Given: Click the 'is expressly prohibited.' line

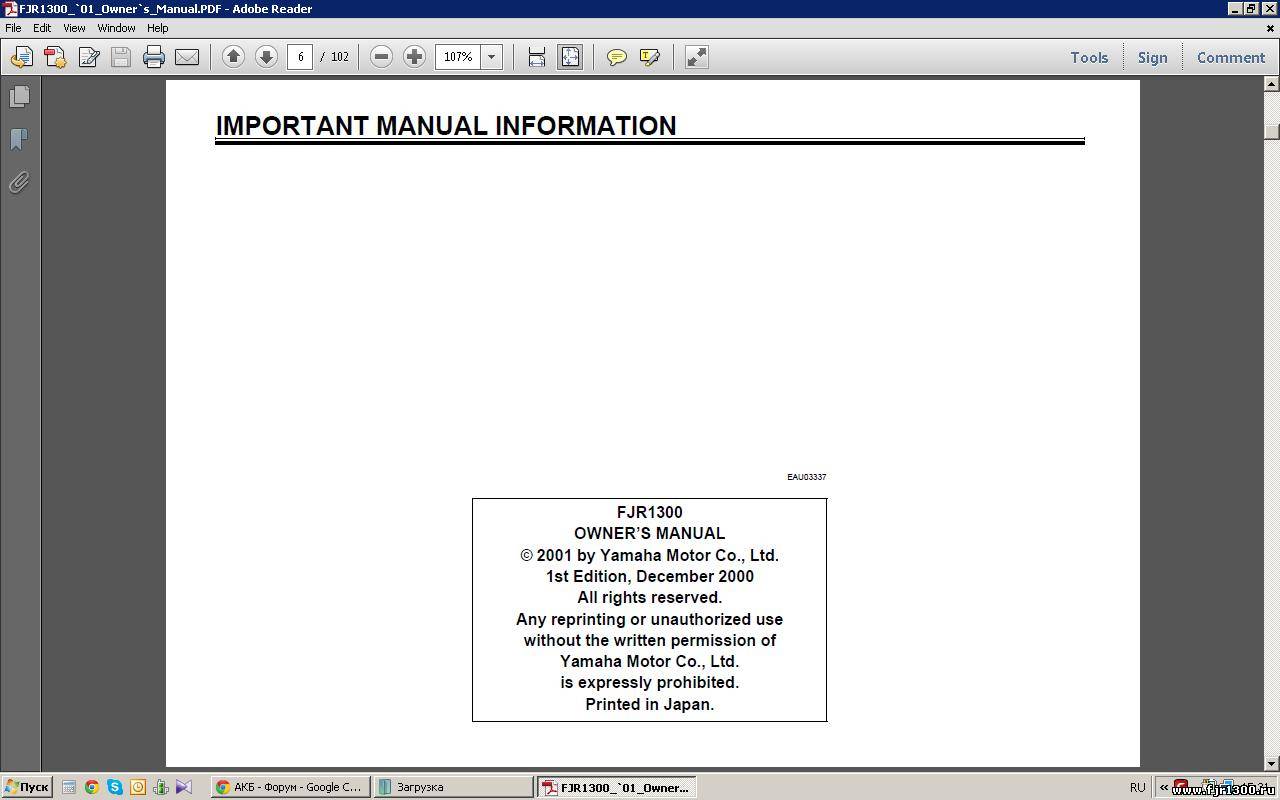Looking at the screenshot, I should [x=649, y=682].
